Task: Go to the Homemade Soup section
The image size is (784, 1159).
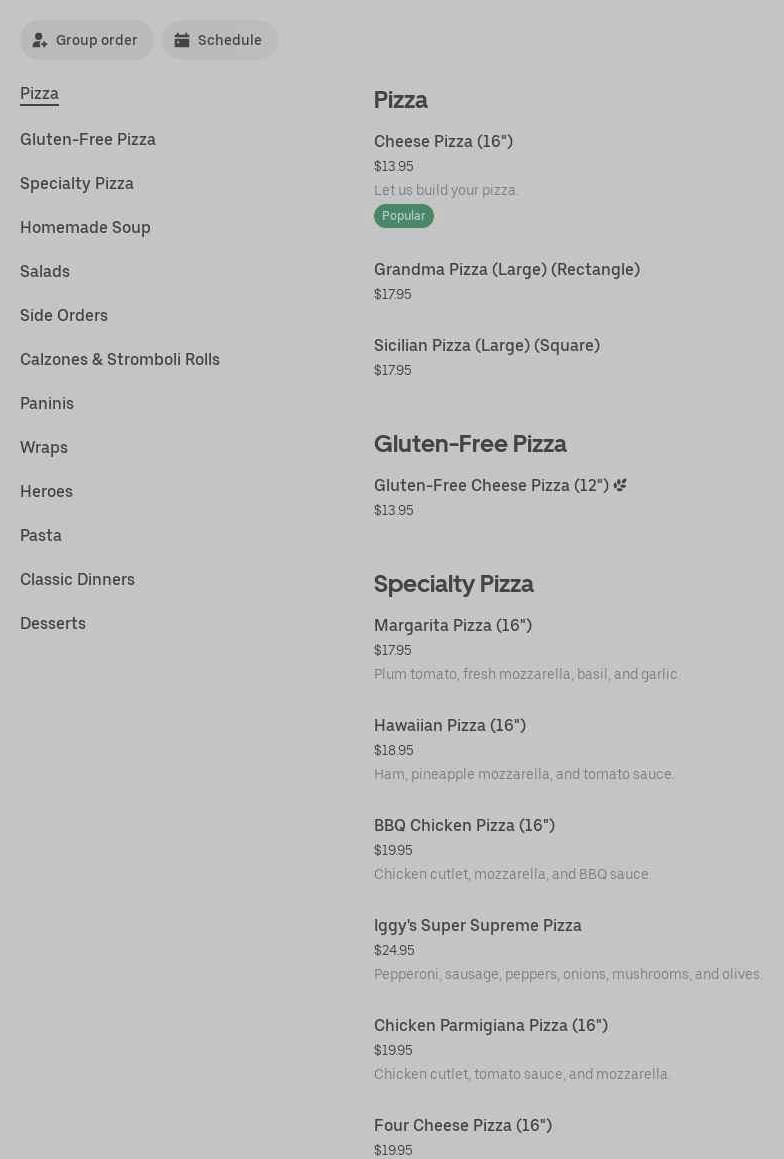Action: [85, 227]
